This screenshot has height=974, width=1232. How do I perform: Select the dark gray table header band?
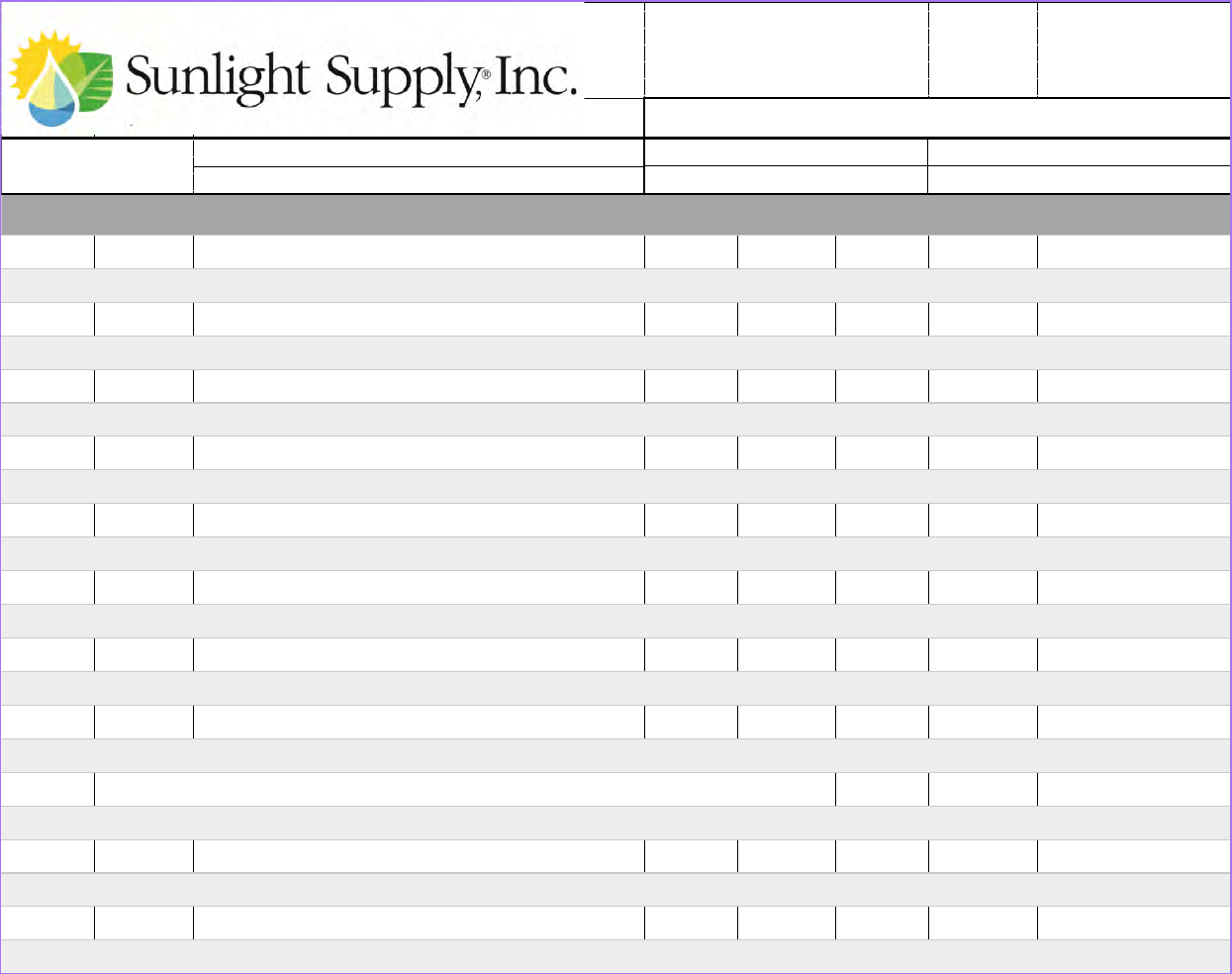[x=616, y=215]
